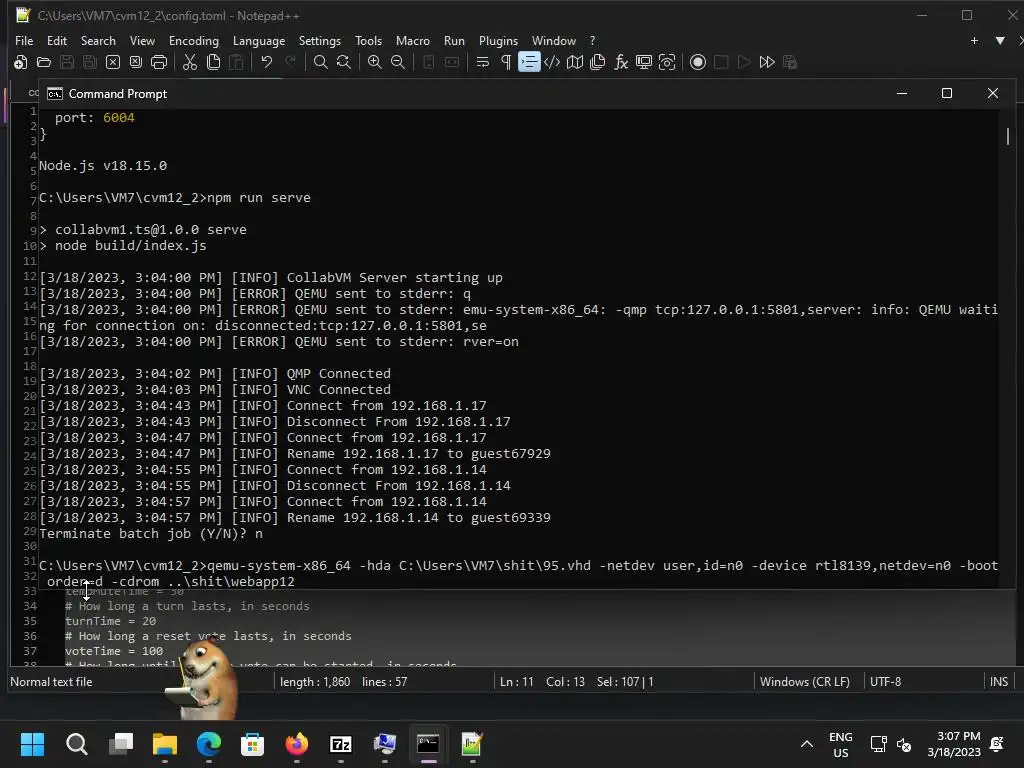The height and width of the screenshot is (768, 1024).
Task: Click the Command Prompt scrollbar thumb
Action: coord(1008,136)
